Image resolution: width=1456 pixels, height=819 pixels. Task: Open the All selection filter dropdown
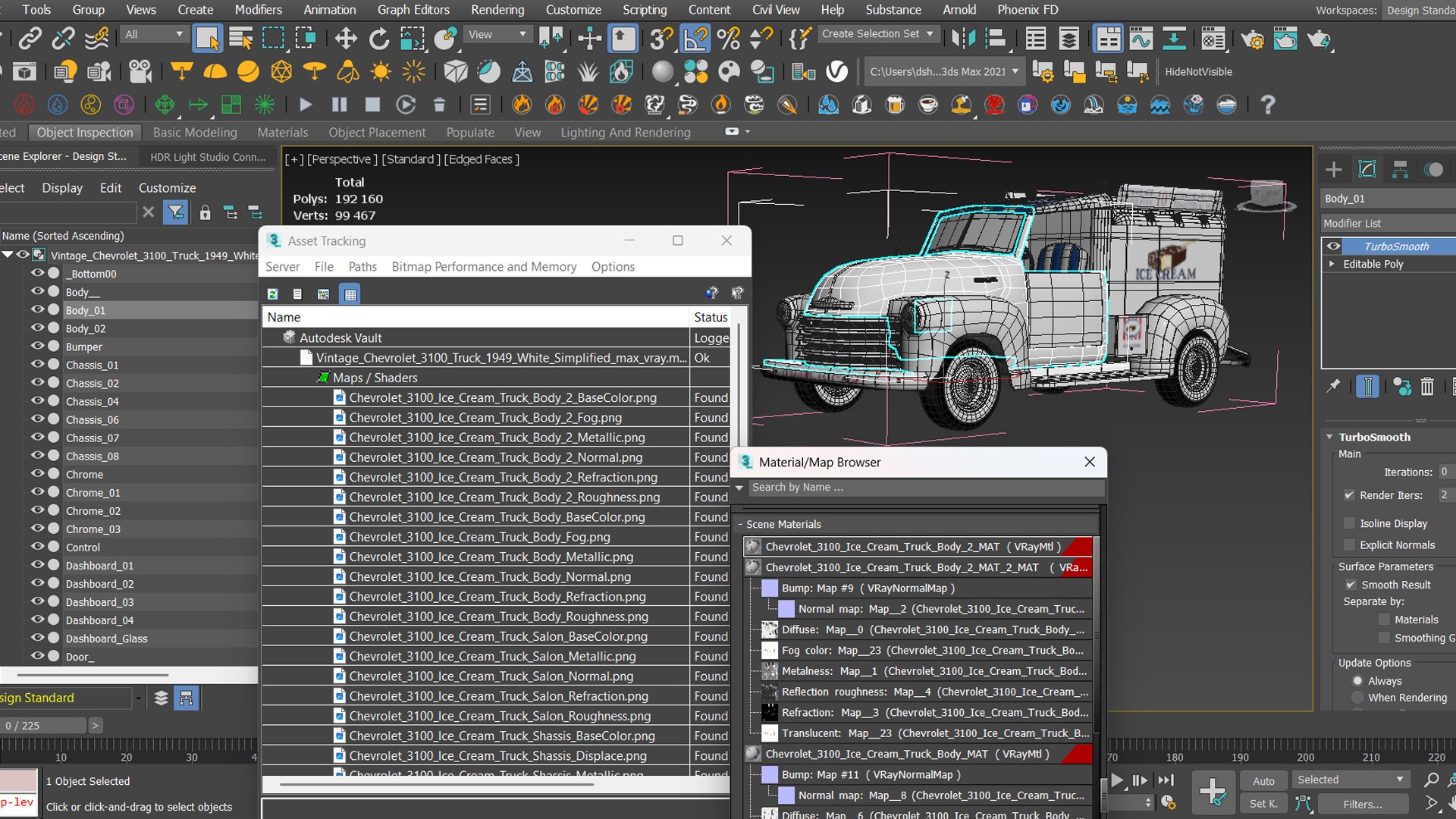155,34
